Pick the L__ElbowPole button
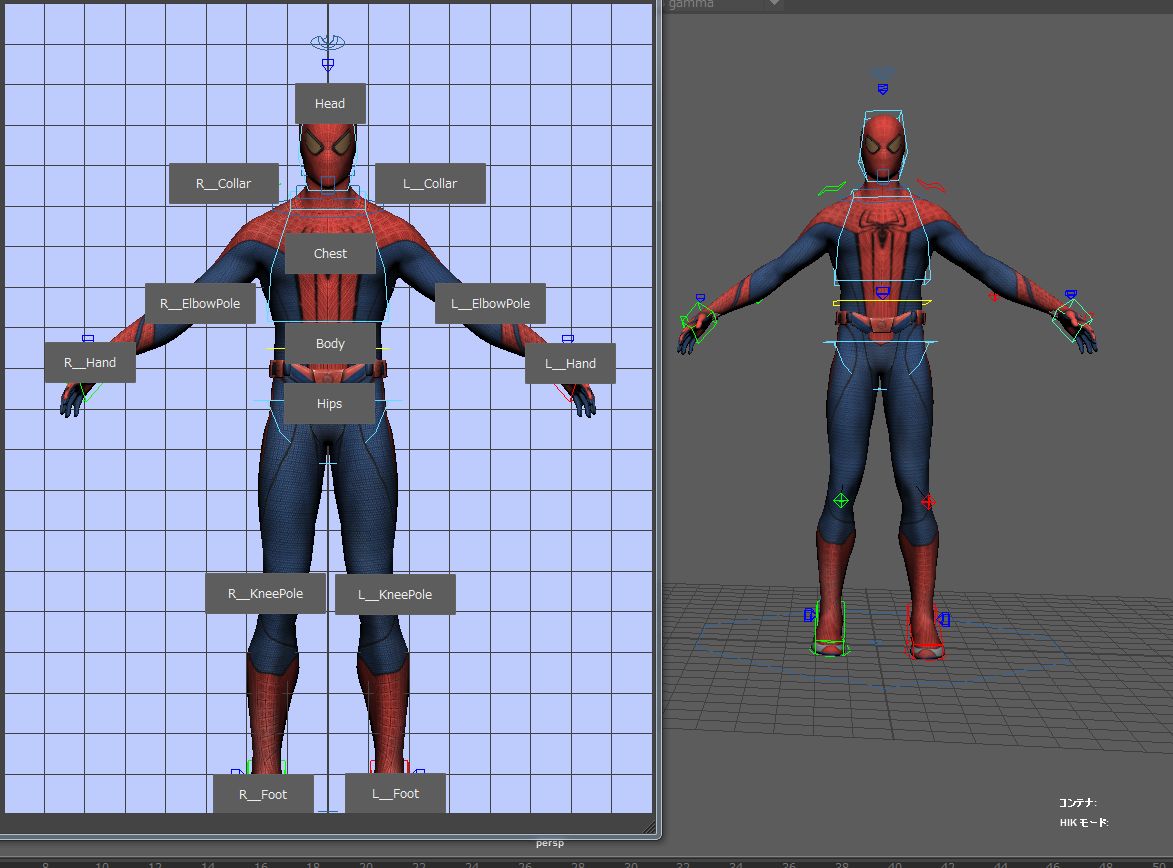The height and width of the screenshot is (868, 1173). (490, 304)
